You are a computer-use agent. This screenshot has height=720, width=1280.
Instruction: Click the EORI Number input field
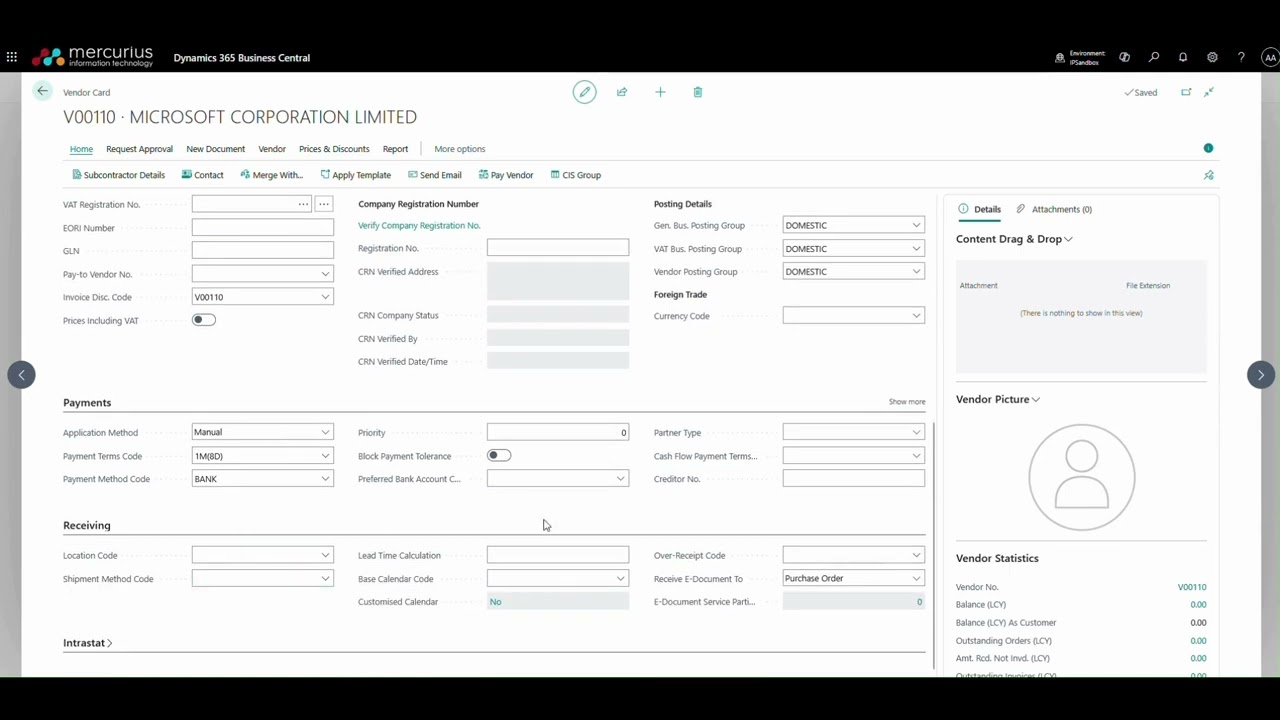tap(263, 228)
